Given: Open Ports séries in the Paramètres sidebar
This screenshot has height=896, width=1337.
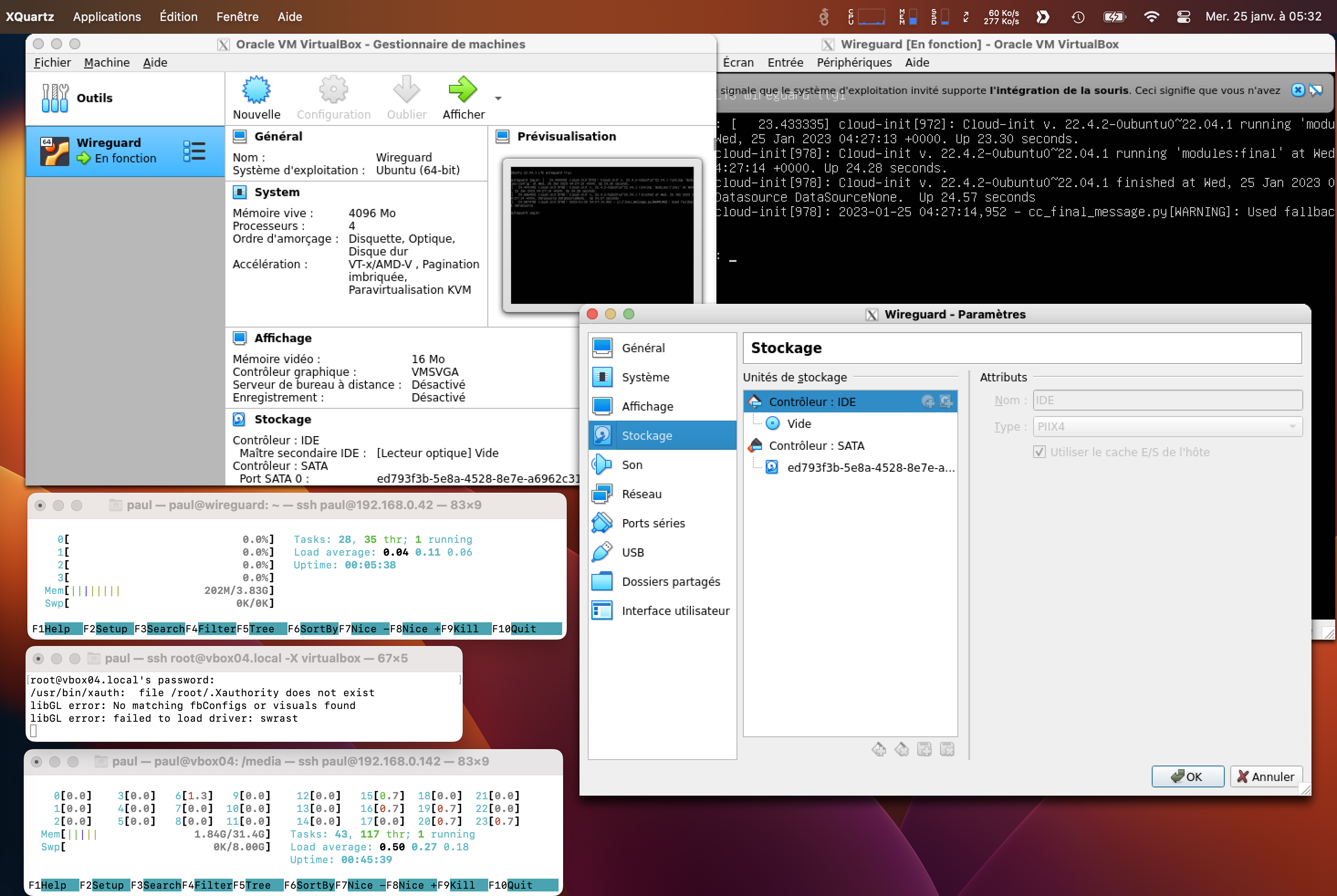Looking at the screenshot, I should [662, 523].
